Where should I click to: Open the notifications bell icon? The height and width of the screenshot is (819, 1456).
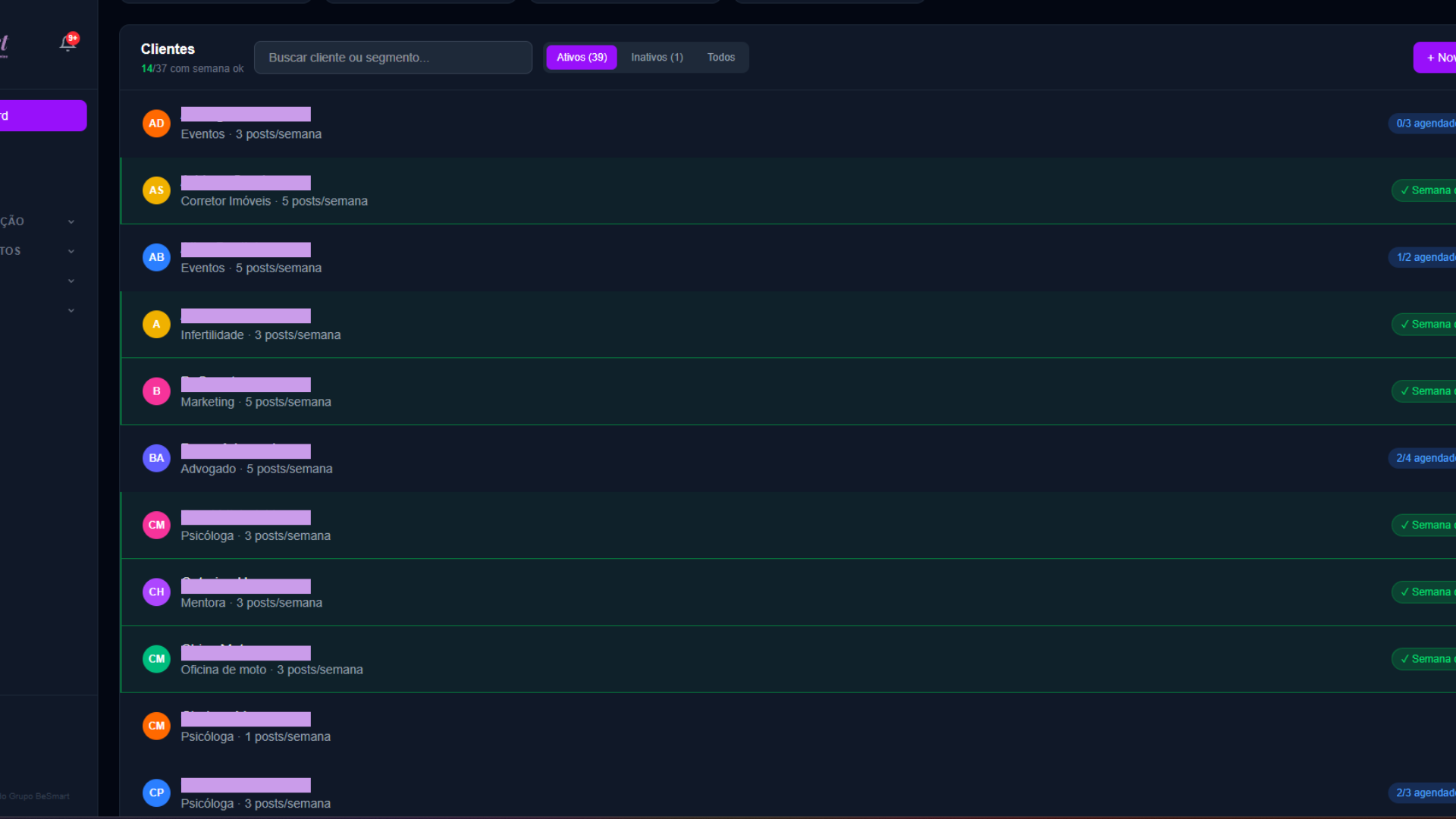point(67,42)
